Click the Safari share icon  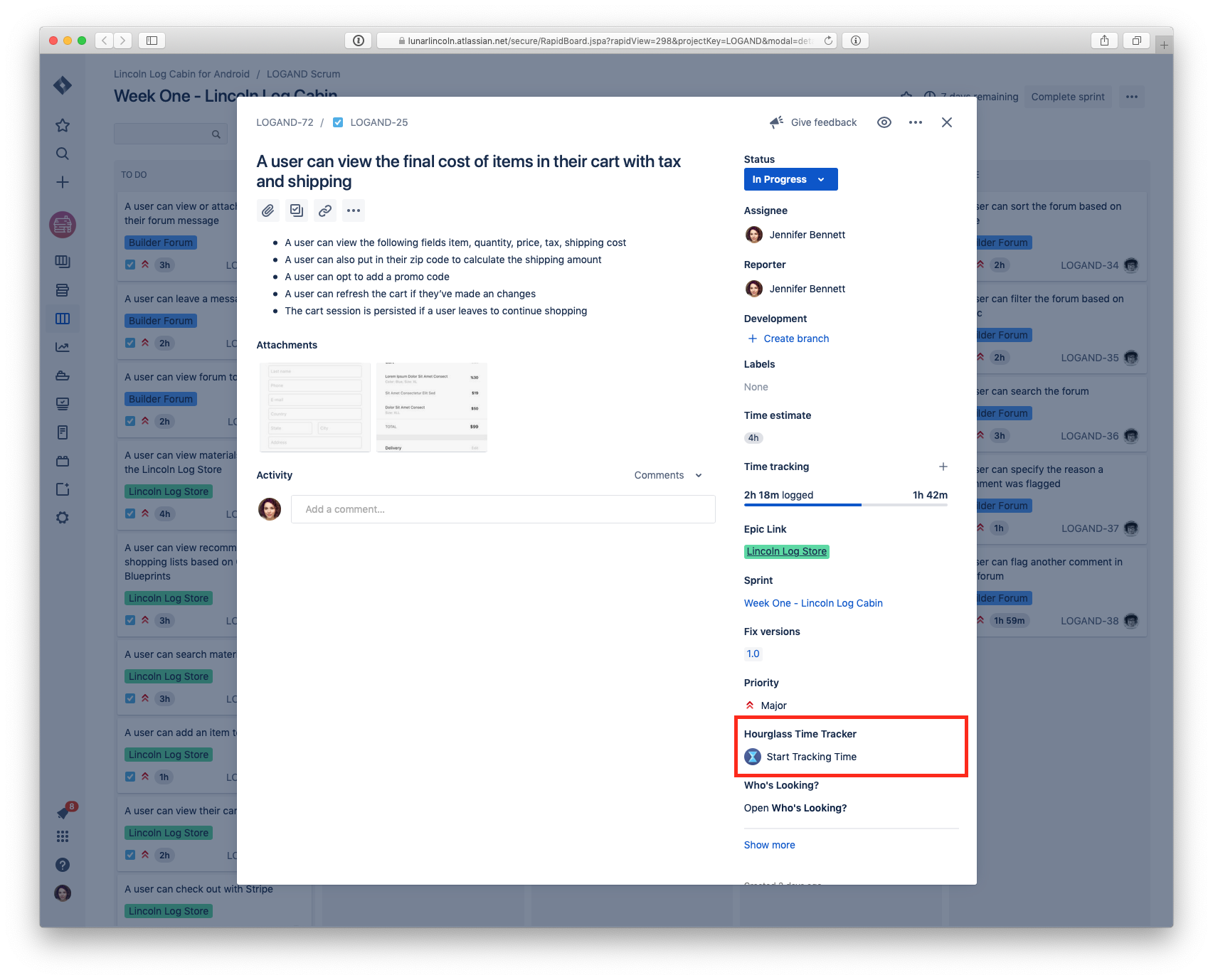pos(1104,41)
